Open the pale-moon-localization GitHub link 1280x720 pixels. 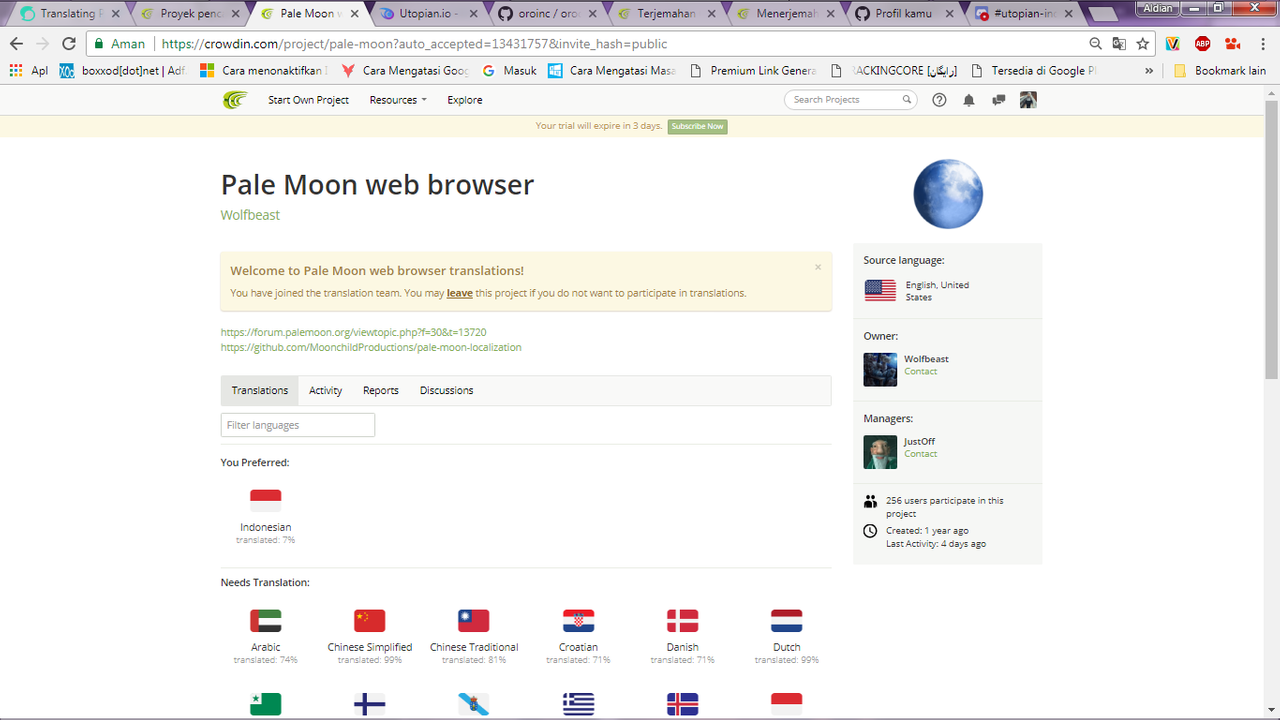[371, 347]
